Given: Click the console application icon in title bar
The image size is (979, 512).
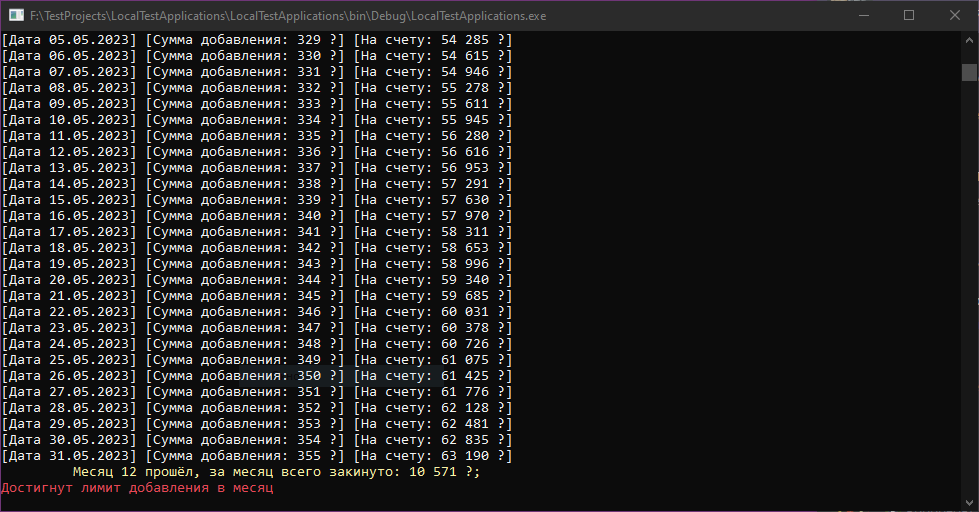Looking at the screenshot, I should [x=16, y=16].
